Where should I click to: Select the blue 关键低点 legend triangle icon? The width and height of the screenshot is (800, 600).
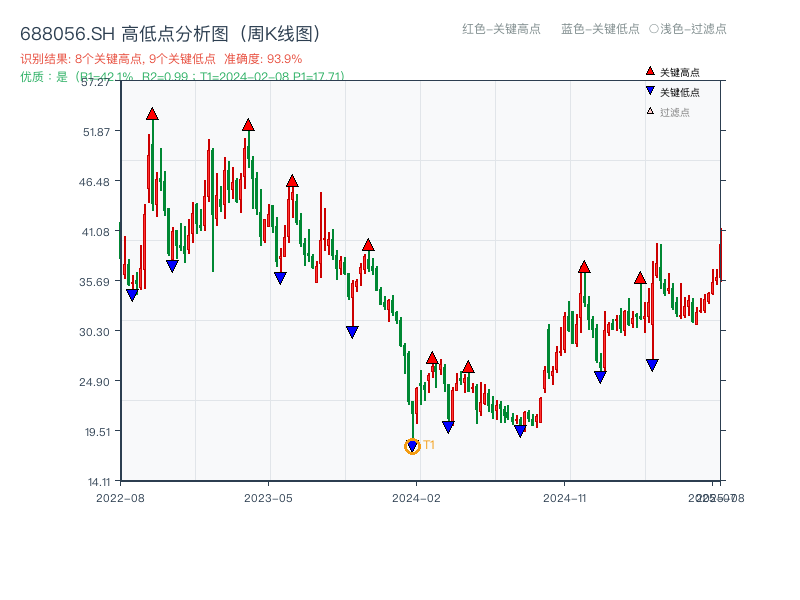click(648, 90)
